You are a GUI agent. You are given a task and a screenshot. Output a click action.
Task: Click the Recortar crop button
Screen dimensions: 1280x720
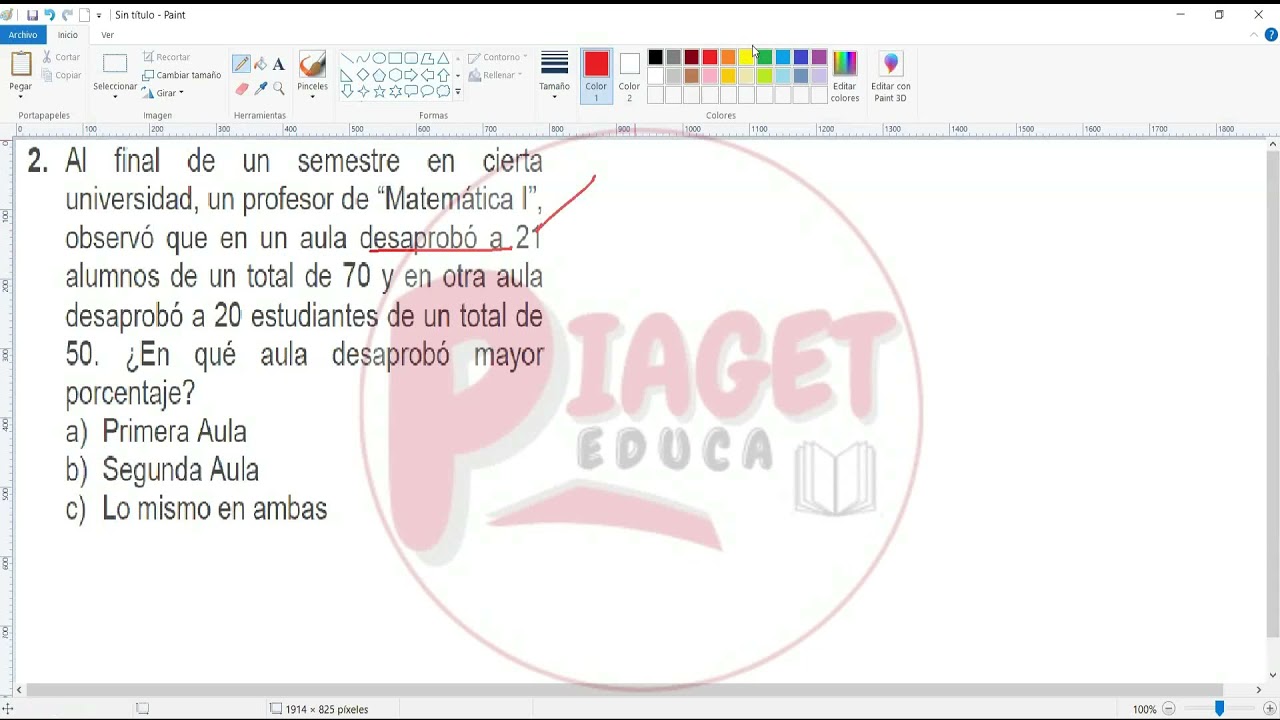[x=166, y=57]
